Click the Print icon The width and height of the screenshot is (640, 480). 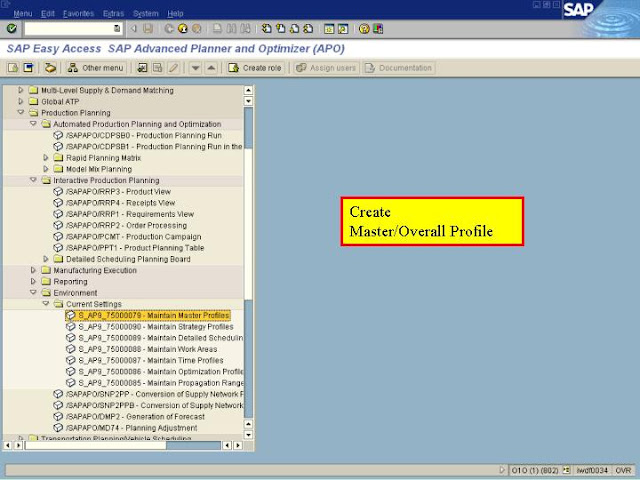click(217, 29)
